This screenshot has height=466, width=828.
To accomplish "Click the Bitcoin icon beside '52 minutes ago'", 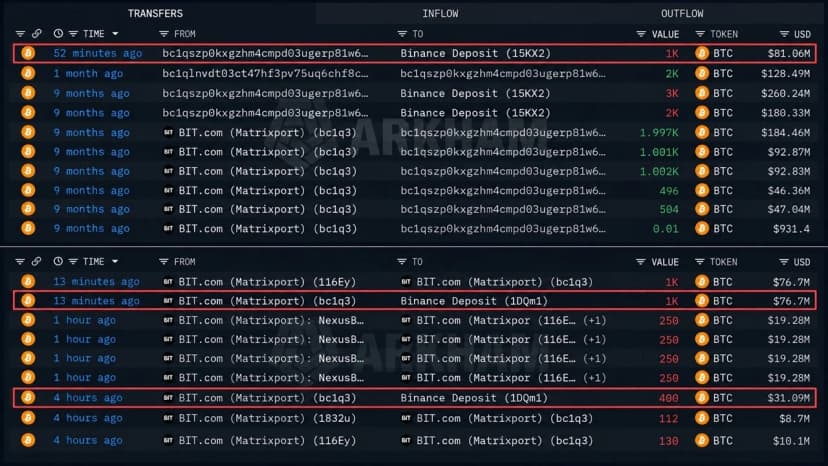I will pyautogui.click(x=28, y=53).
